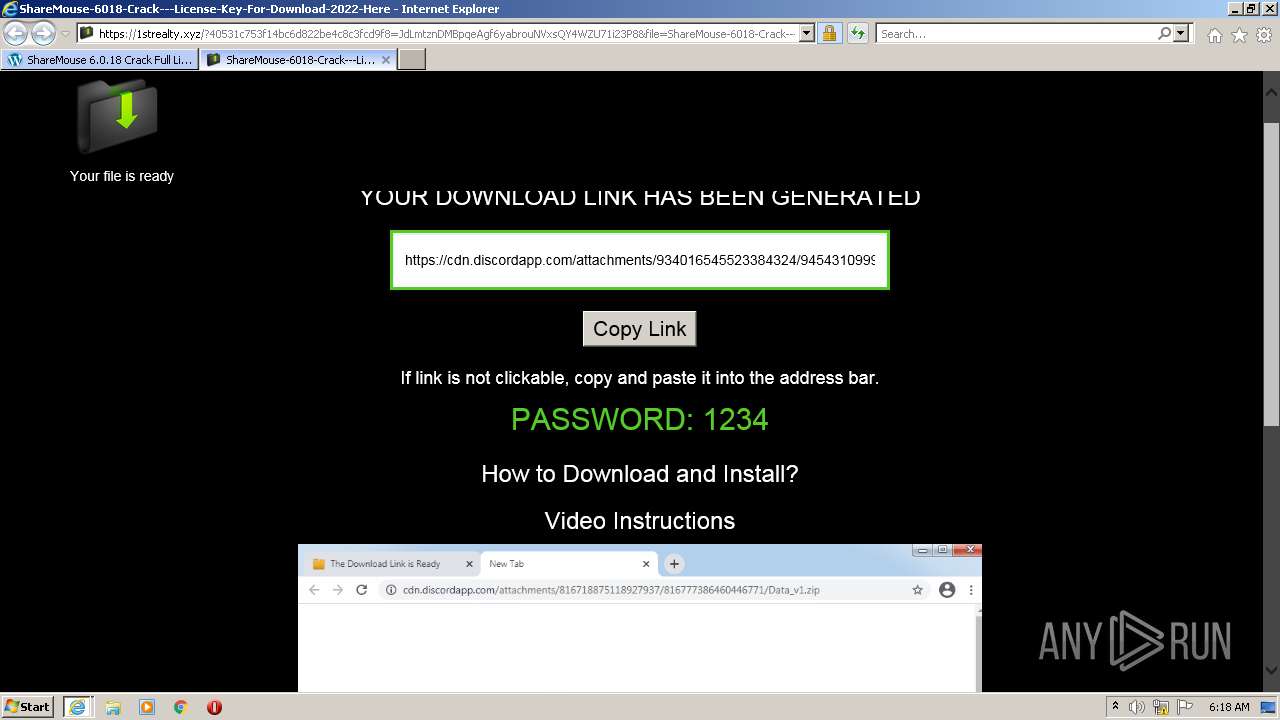Screen dimensions: 1280x720
Task: Click the 'PASSWORD: 1234' text
Action: tap(639, 419)
